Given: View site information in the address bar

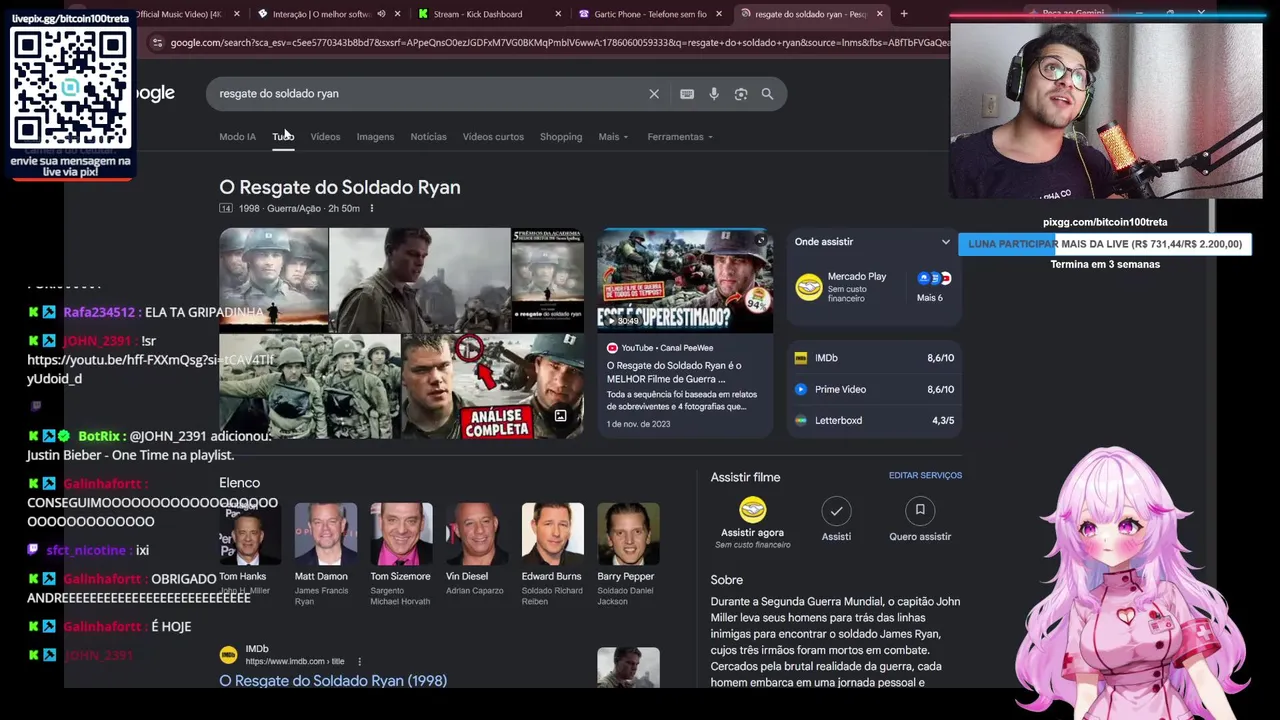Looking at the screenshot, I should [157, 43].
